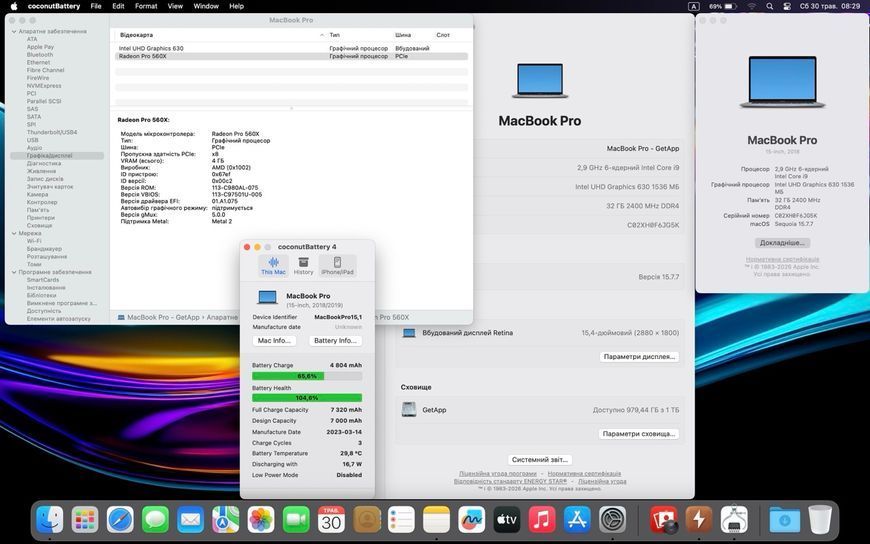Click Системний звіт... button
This screenshot has width=870, height=544.
(x=540, y=460)
